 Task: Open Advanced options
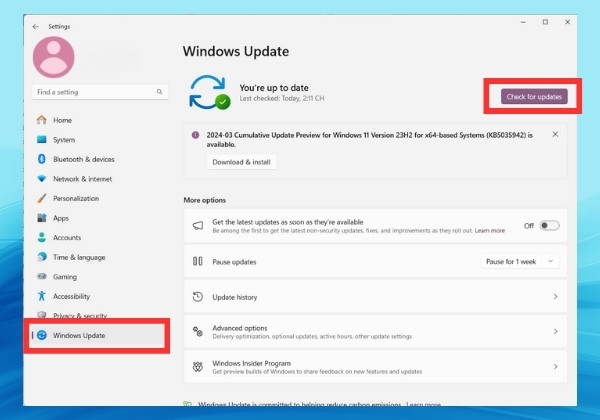point(375,332)
